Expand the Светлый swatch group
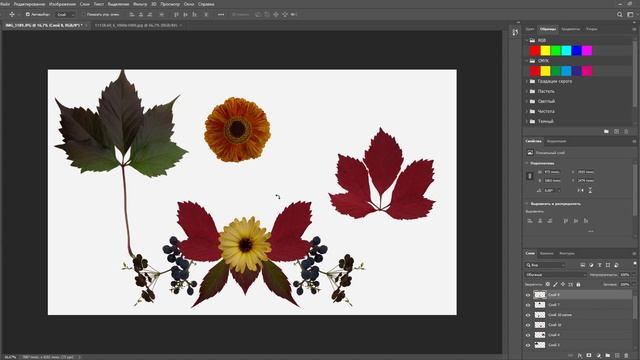The width and height of the screenshot is (640, 360). pyautogui.click(x=527, y=101)
